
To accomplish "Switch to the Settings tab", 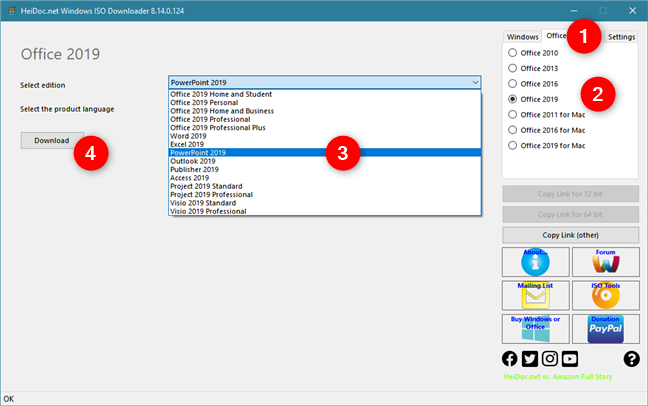I will click(621, 37).
